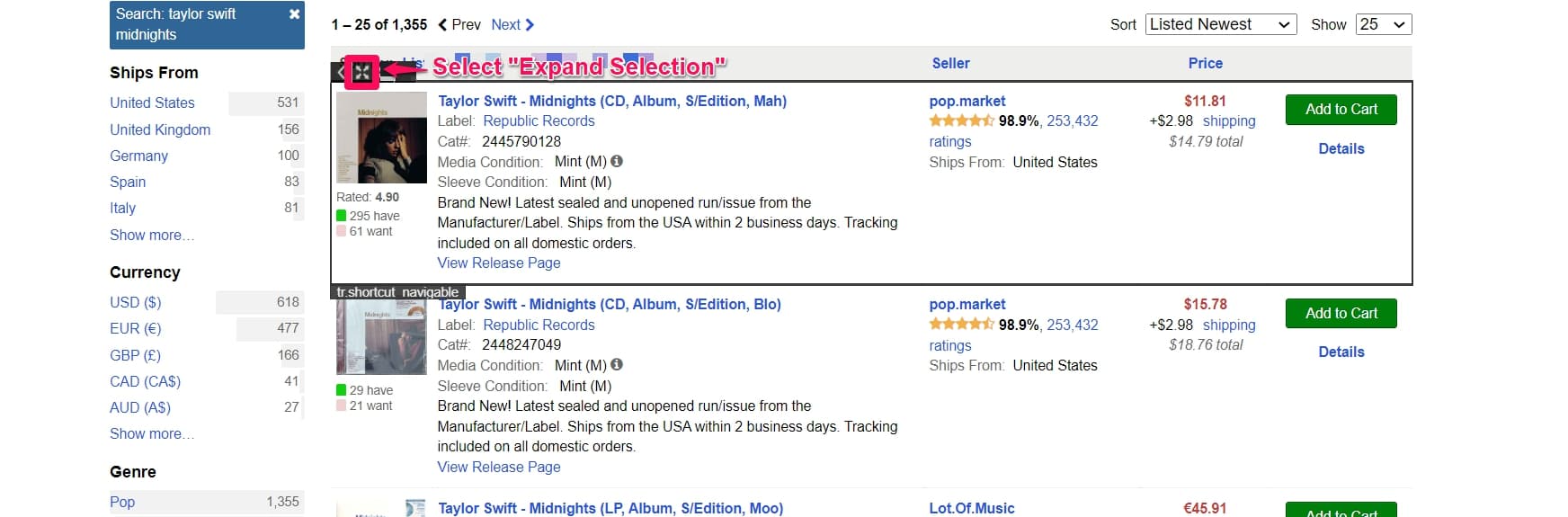Add the $11.81 Midnights CD to cart
Screen dimensions: 1568x517
point(1341,110)
